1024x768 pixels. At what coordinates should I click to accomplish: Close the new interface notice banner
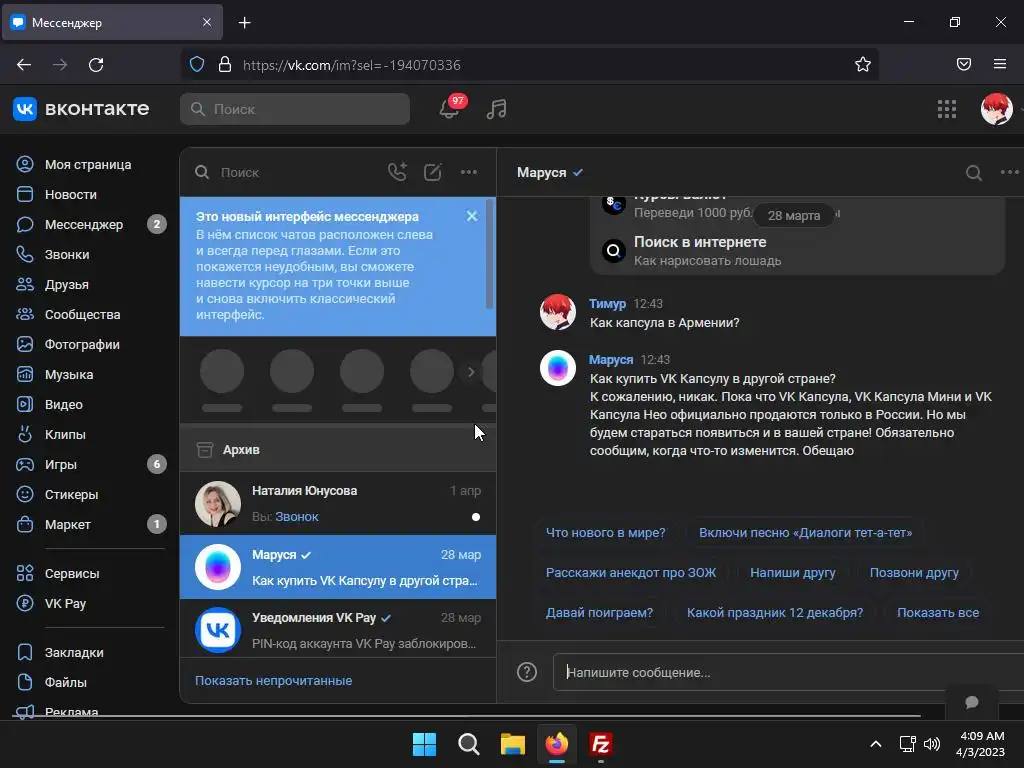472,216
